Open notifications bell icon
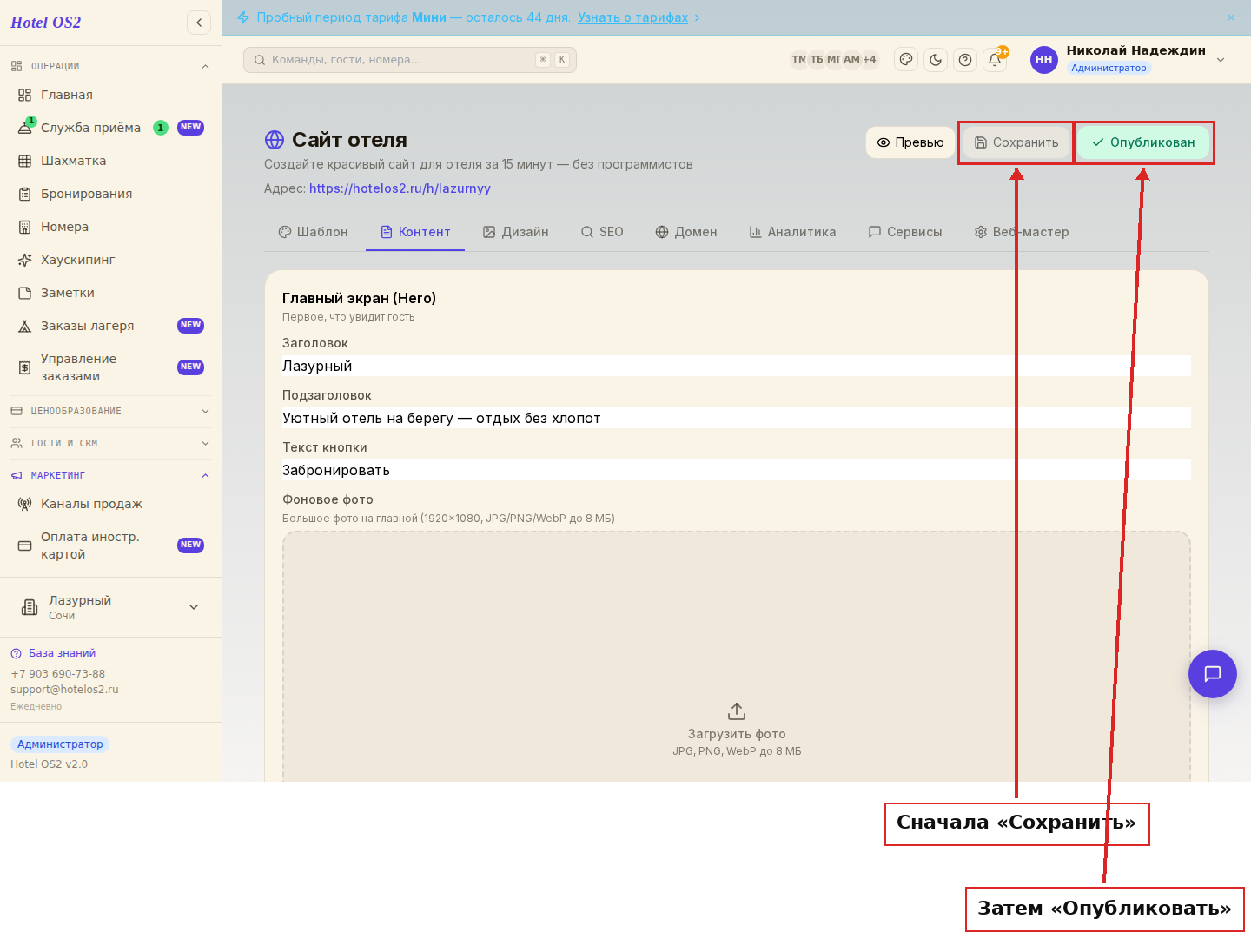The width and height of the screenshot is (1251, 952). point(995,60)
